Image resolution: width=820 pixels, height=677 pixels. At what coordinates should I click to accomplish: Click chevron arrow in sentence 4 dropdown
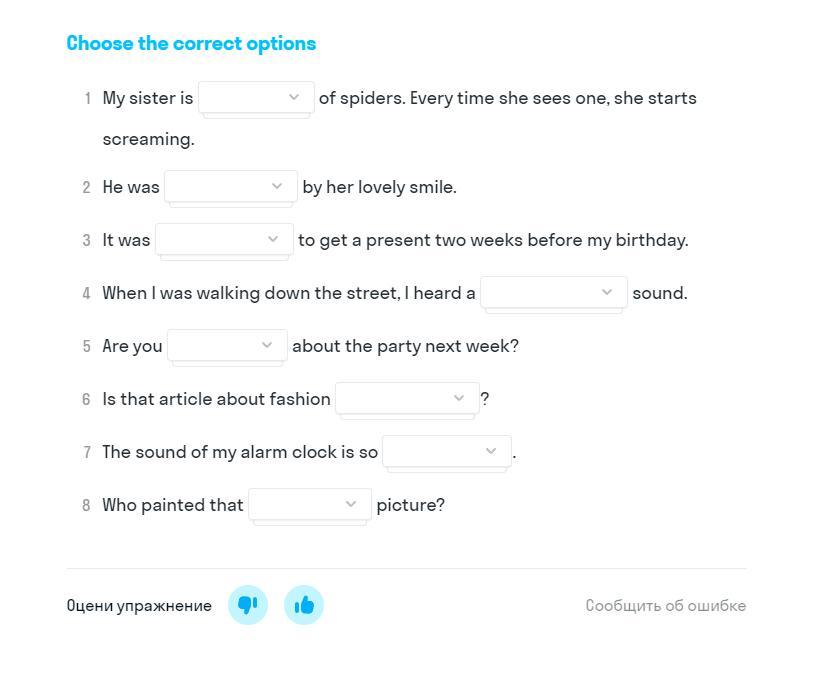pos(607,292)
